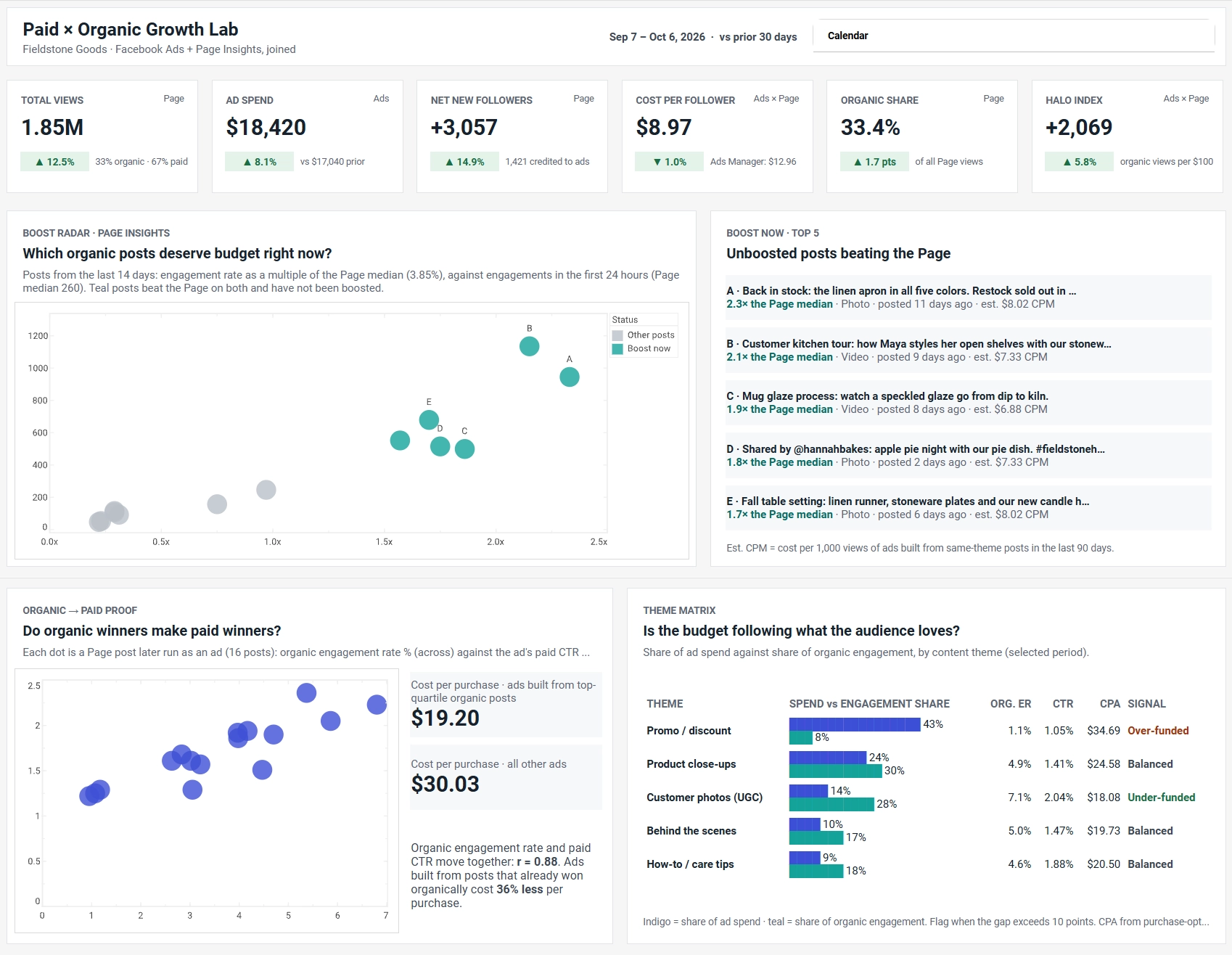This screenshot has height=955, width=1232.
Task: Click the Under-funded signal for Customer photos
Action: click(x=1161, y=798)
